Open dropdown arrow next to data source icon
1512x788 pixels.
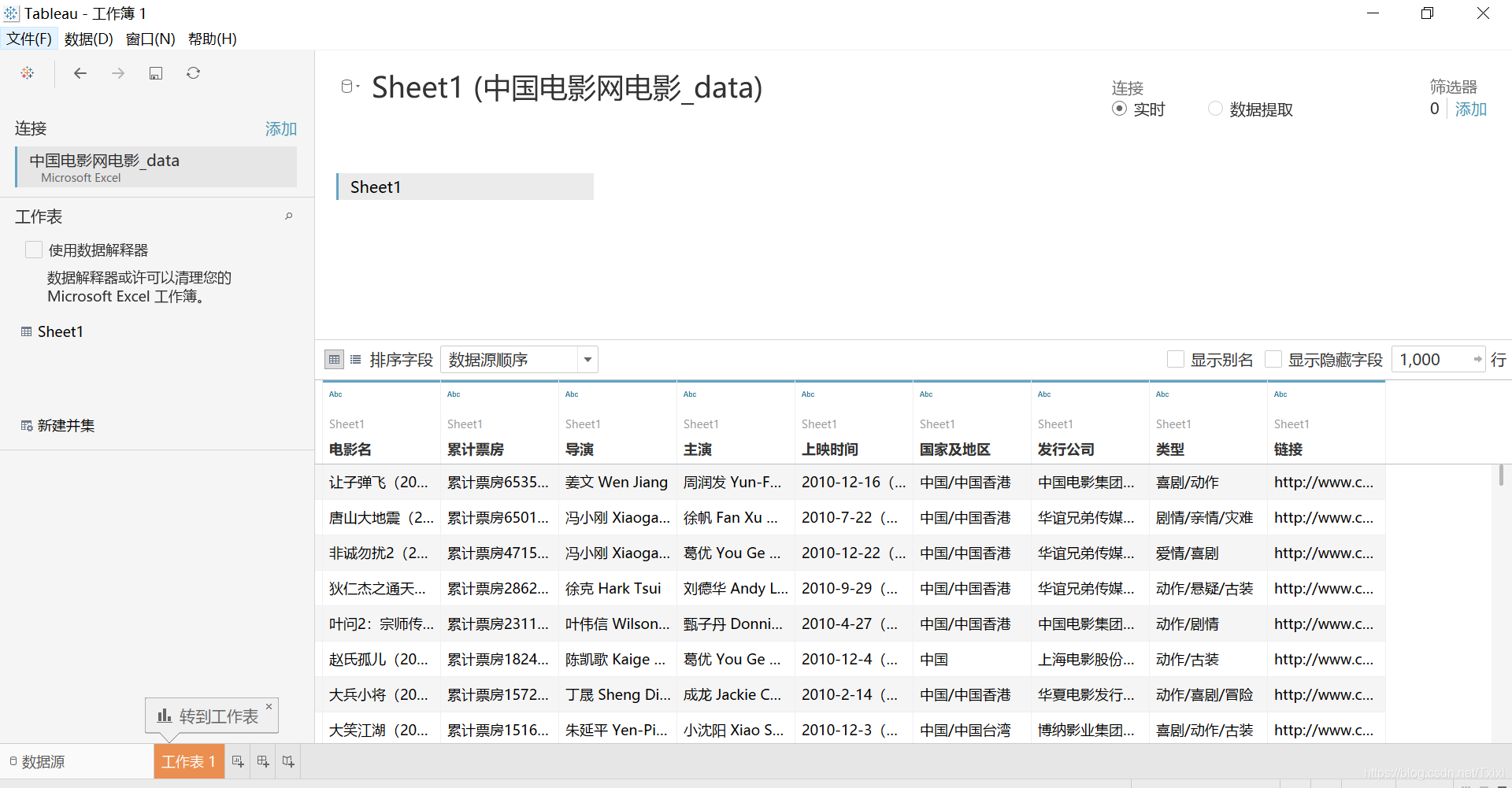tap(358, 87)
